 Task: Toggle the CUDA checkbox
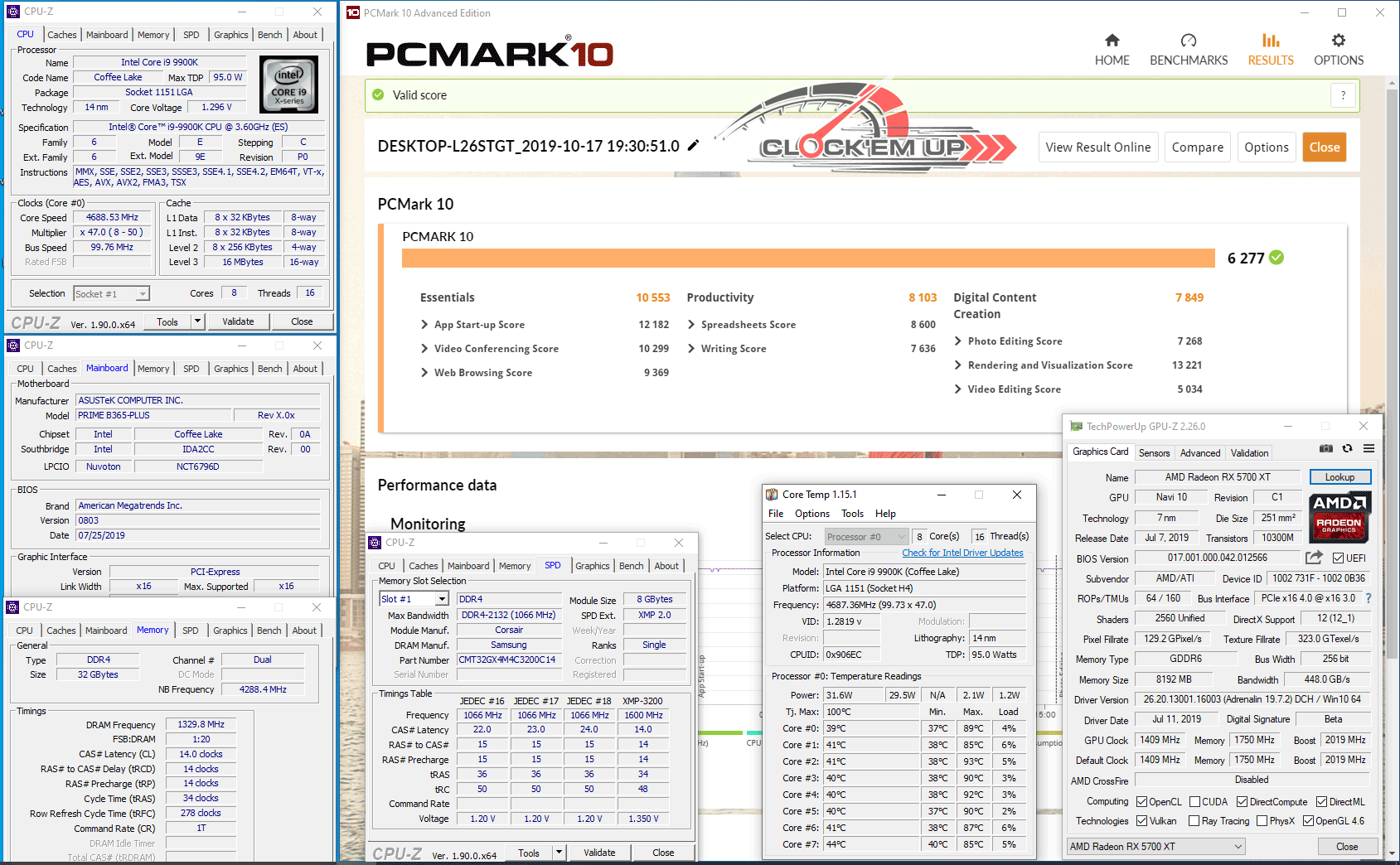tap(1194, 802)
